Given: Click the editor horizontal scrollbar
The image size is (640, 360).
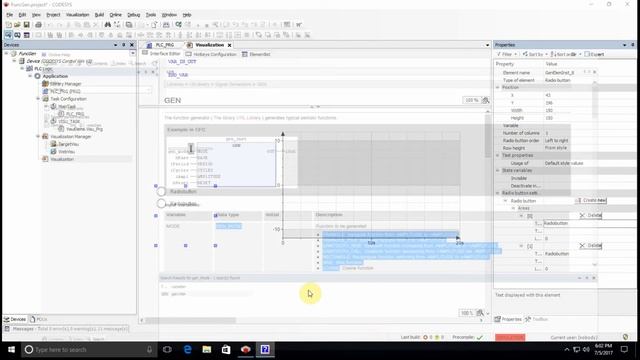Looking at the screenshot, I should point(190,320).
